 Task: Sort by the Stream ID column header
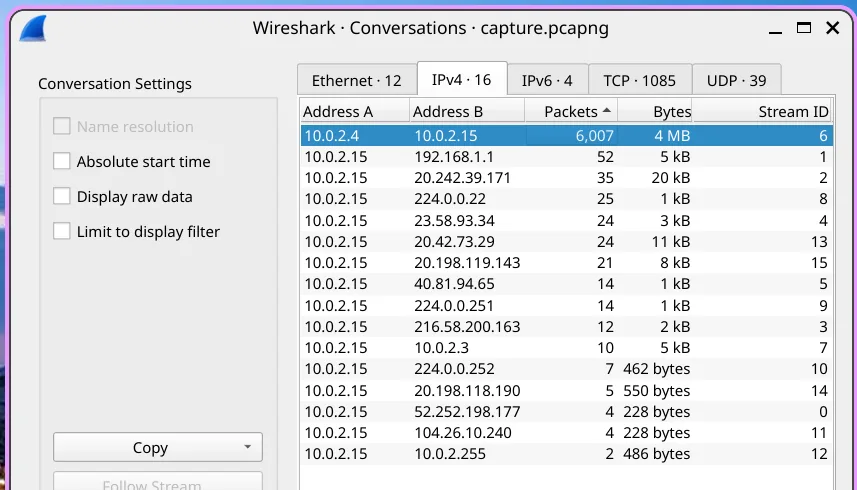coord(762,111)
